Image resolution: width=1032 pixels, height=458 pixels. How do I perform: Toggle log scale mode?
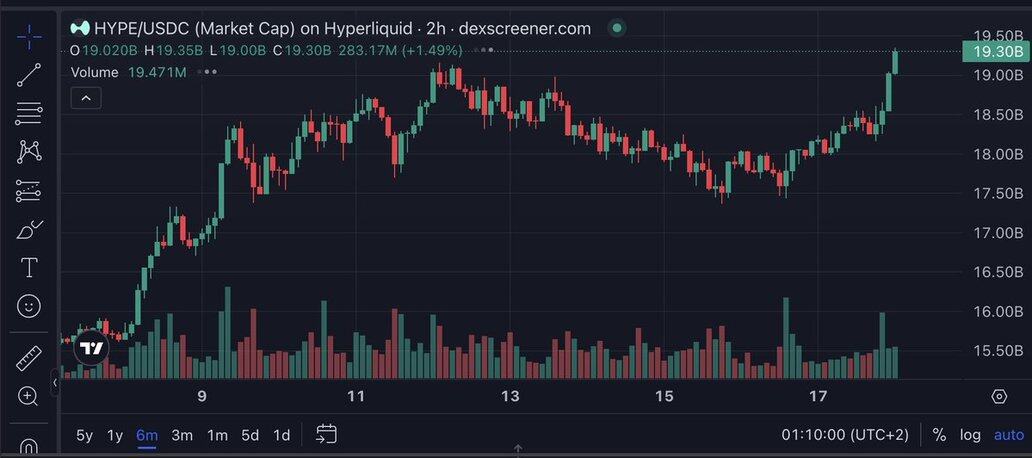pyautogui.click(x=970, y=435)
